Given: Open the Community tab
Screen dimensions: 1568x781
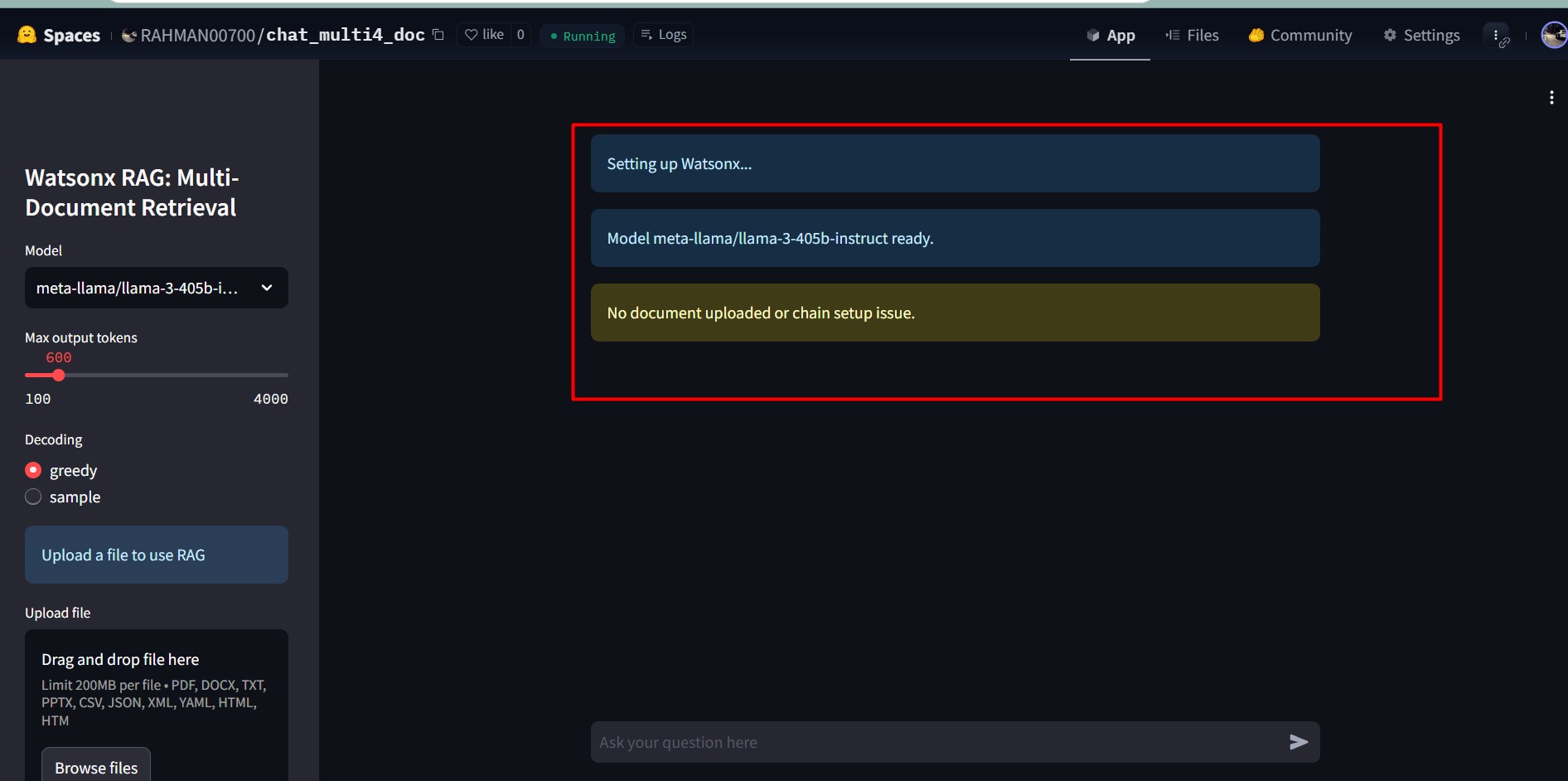Looking at the screenshot, I should [1300, 35].
